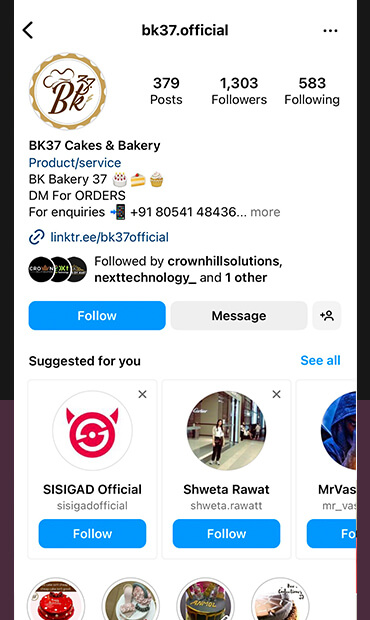Tap the link chain icon

click(36, 237)
